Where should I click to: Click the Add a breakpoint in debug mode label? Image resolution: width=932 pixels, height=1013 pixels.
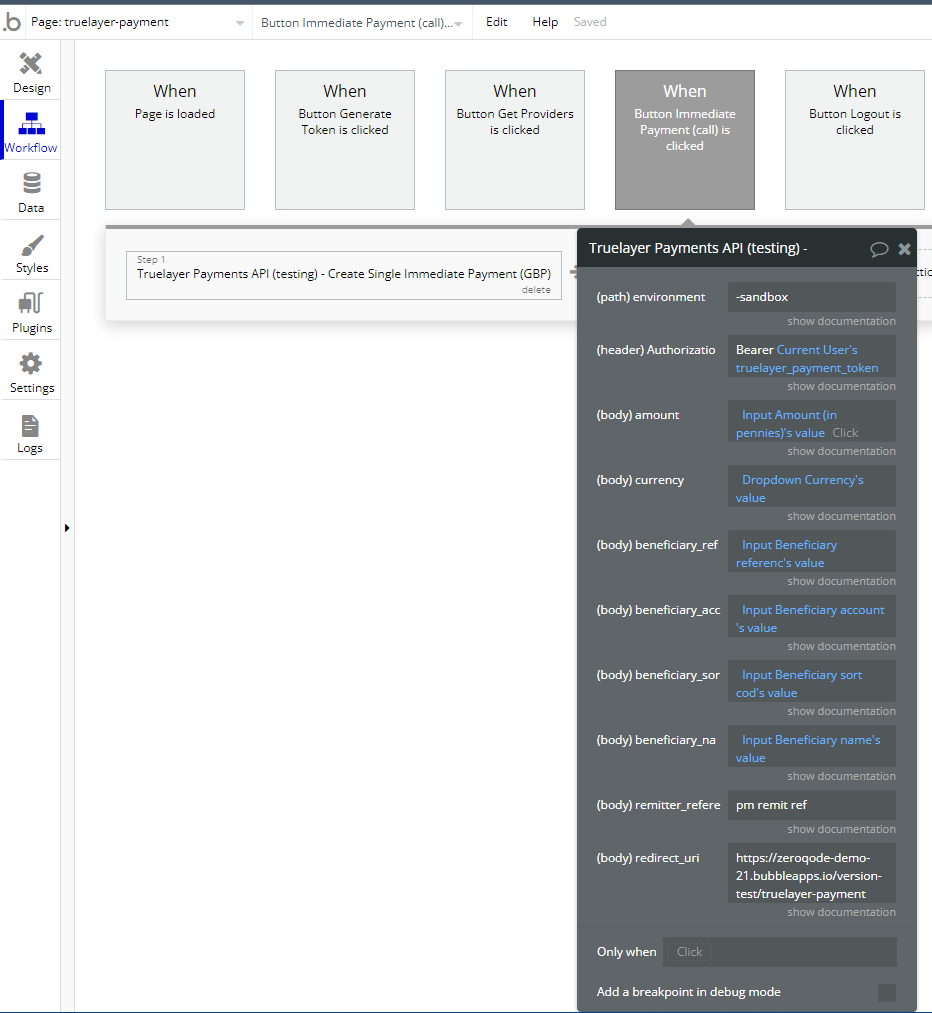689,992
